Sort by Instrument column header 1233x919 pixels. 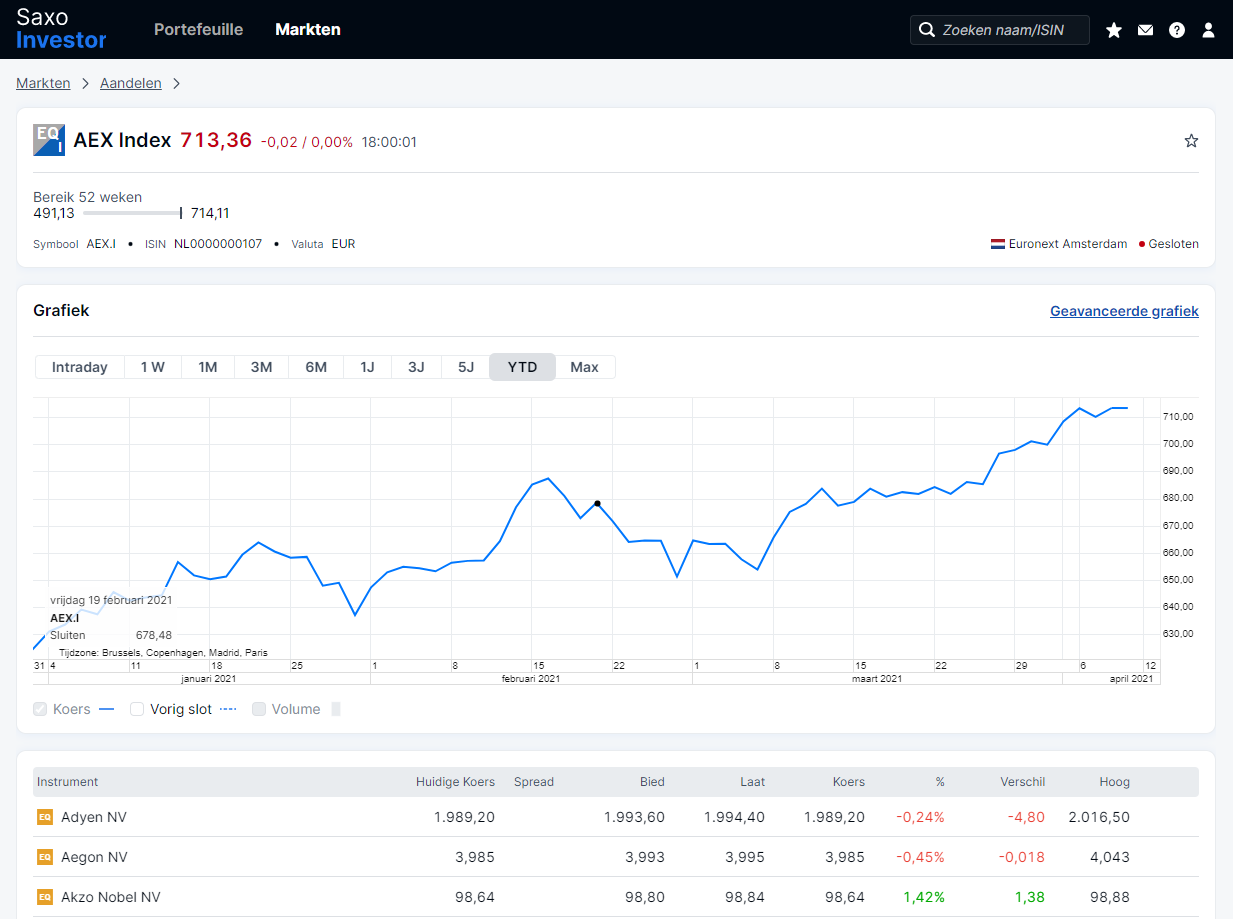68,782
